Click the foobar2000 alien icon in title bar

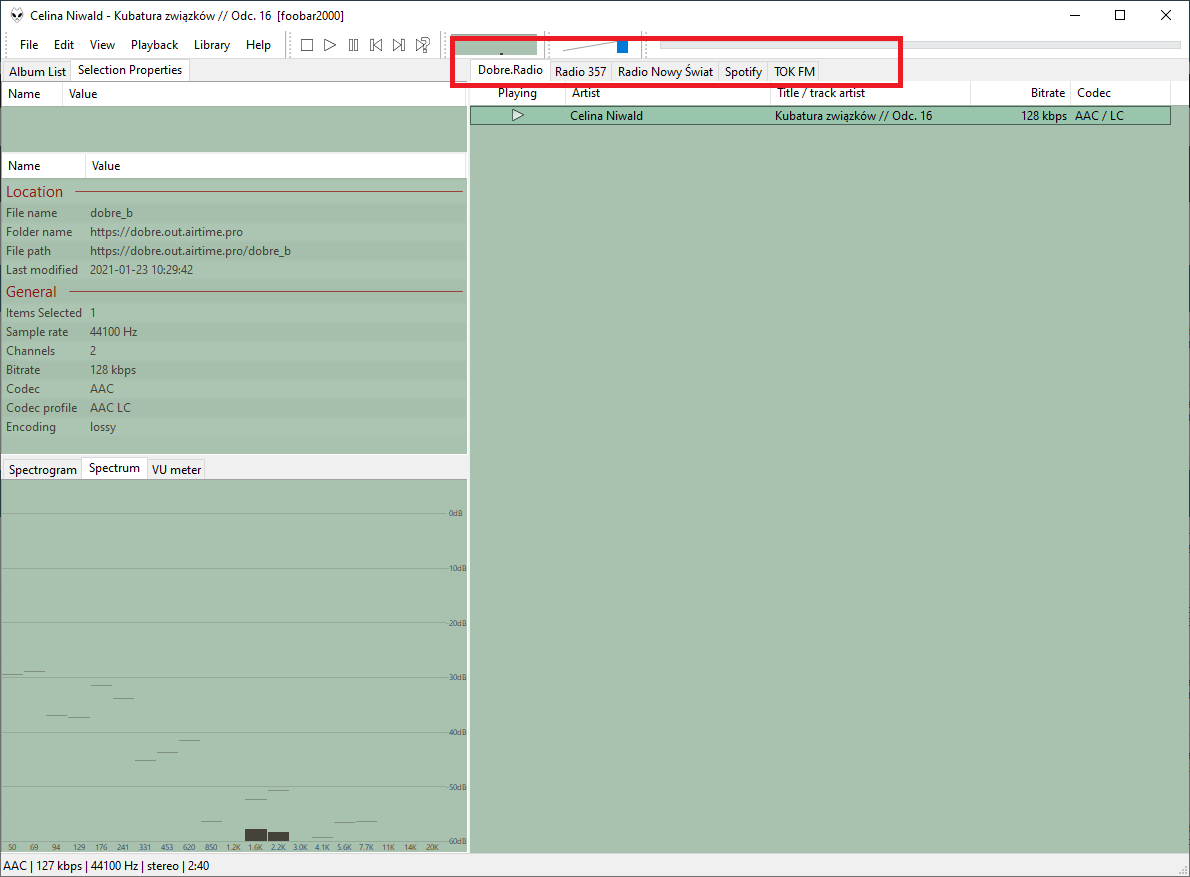tap(17, 16)
